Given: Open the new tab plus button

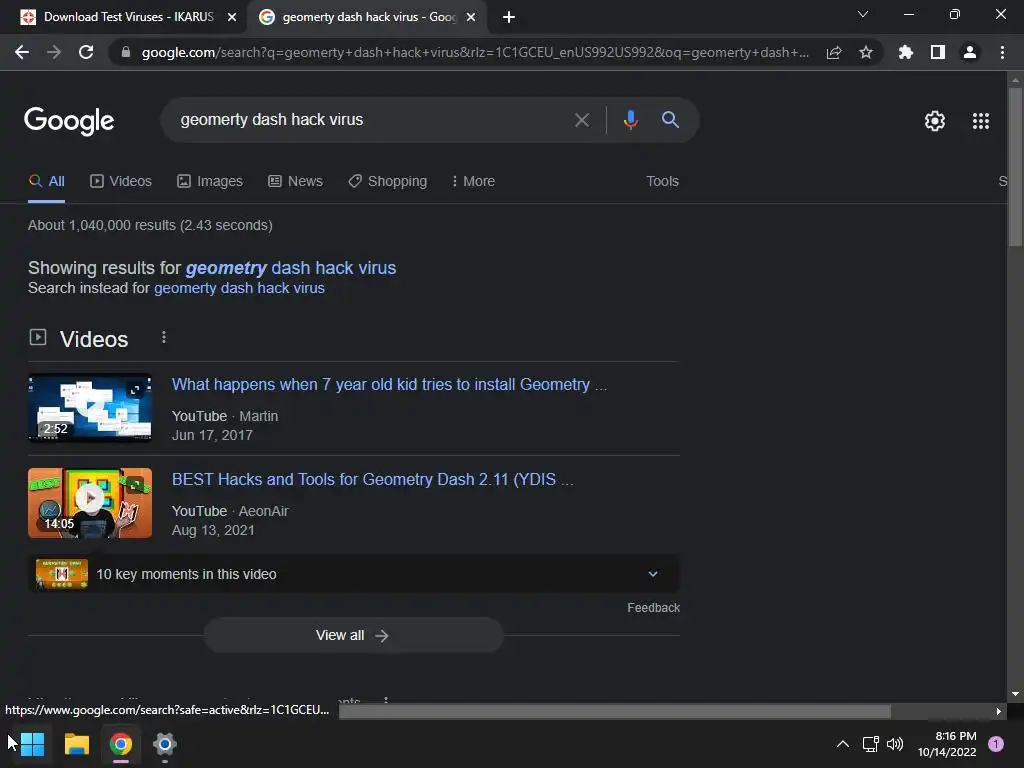Looking at the screenshot, I should pos(509,17).
